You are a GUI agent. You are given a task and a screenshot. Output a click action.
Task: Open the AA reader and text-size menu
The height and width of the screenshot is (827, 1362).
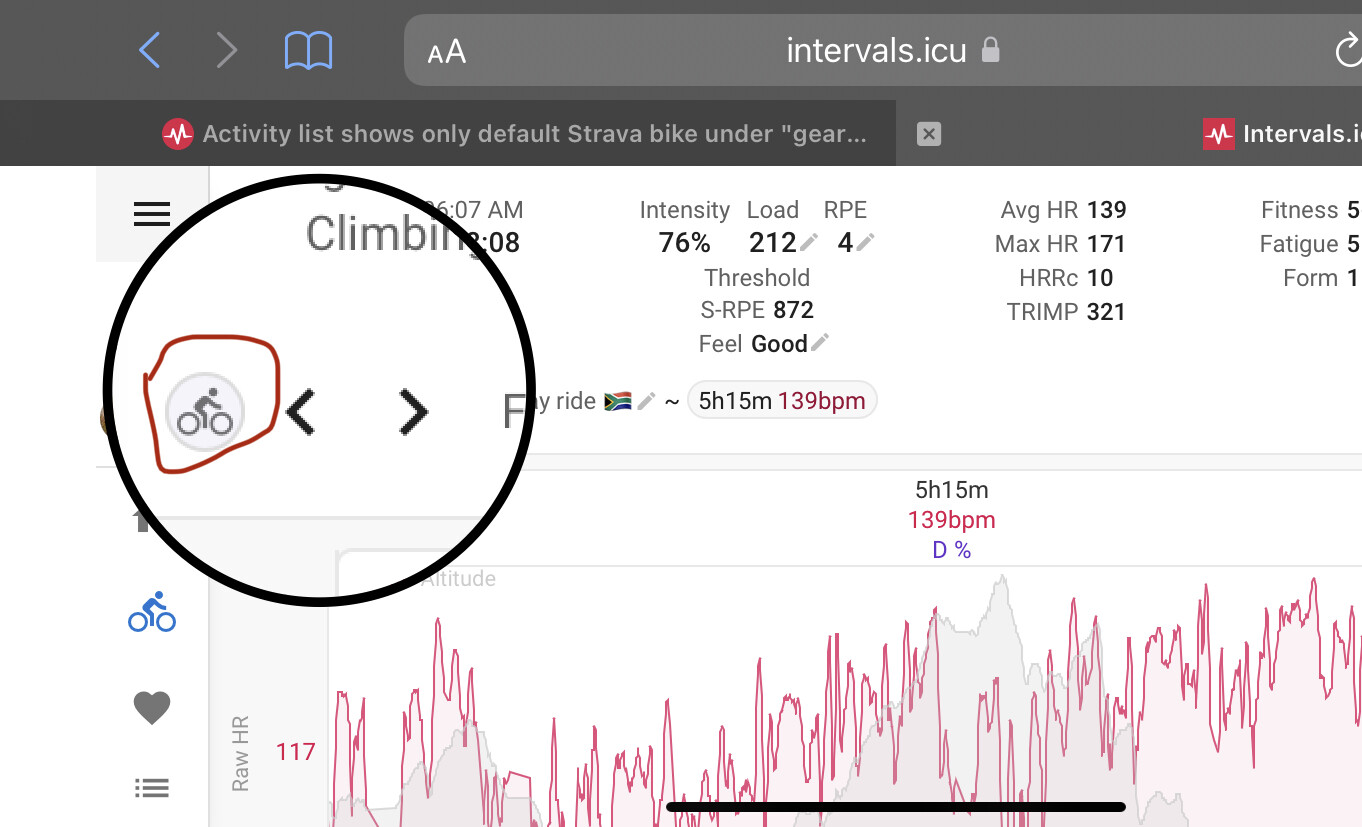(x=446, y=51)
